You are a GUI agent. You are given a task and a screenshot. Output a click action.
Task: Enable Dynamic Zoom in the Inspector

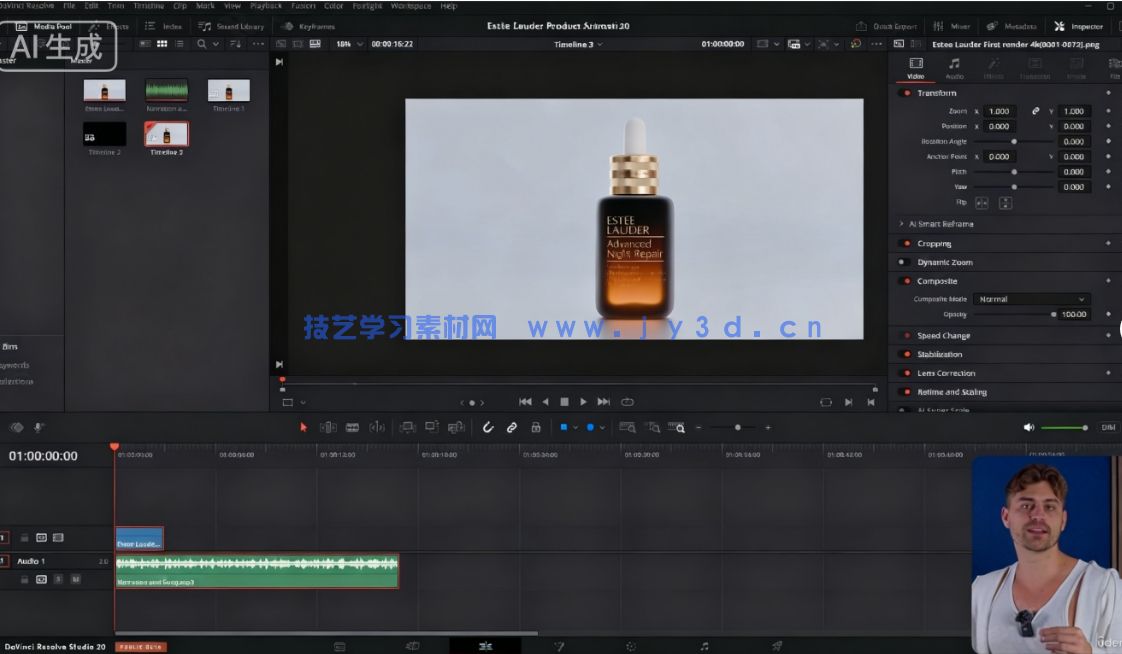coord(904,261)
